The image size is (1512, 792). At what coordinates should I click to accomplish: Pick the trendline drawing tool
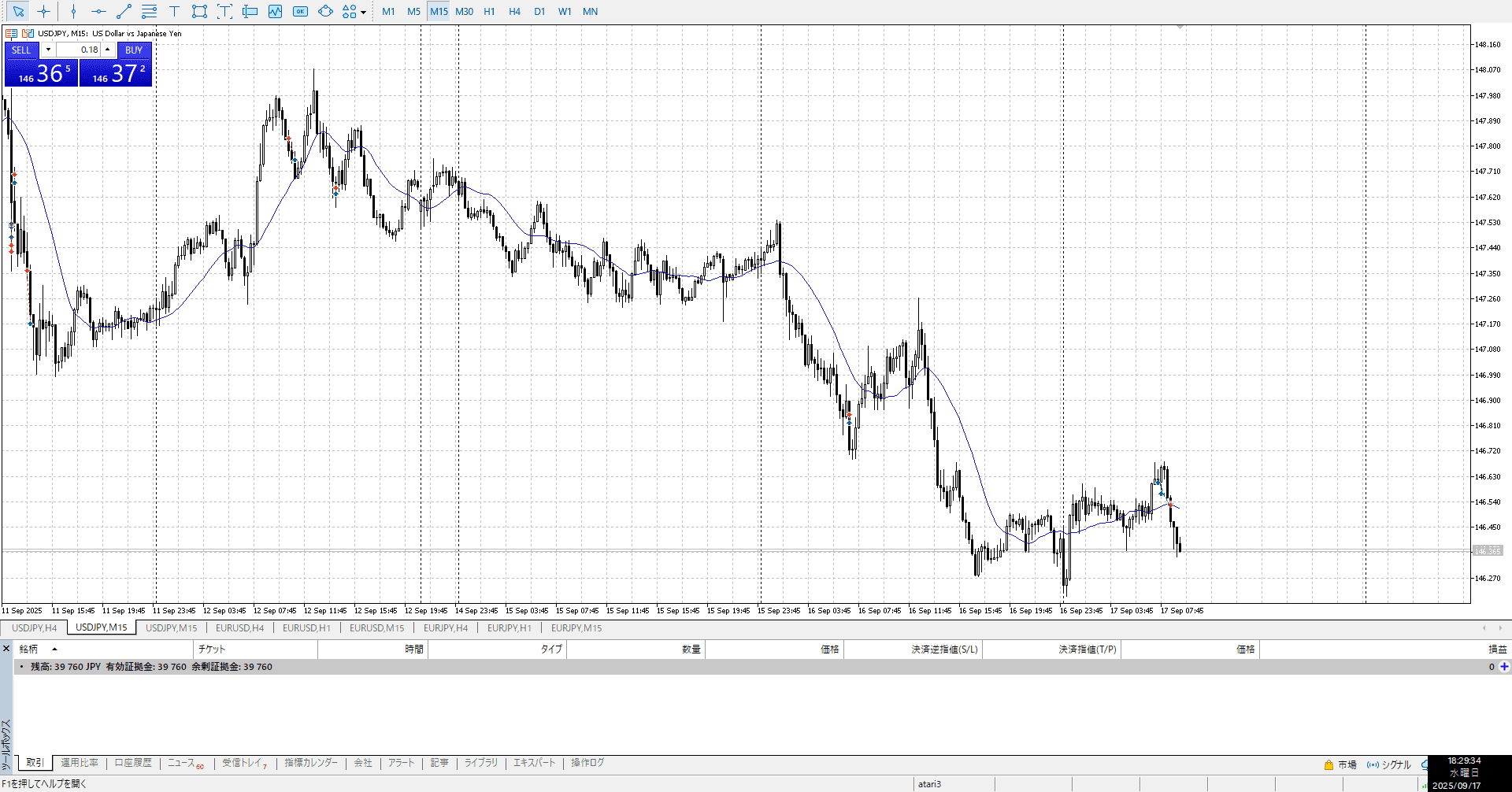pyautogui.click(x=124, y=12)
